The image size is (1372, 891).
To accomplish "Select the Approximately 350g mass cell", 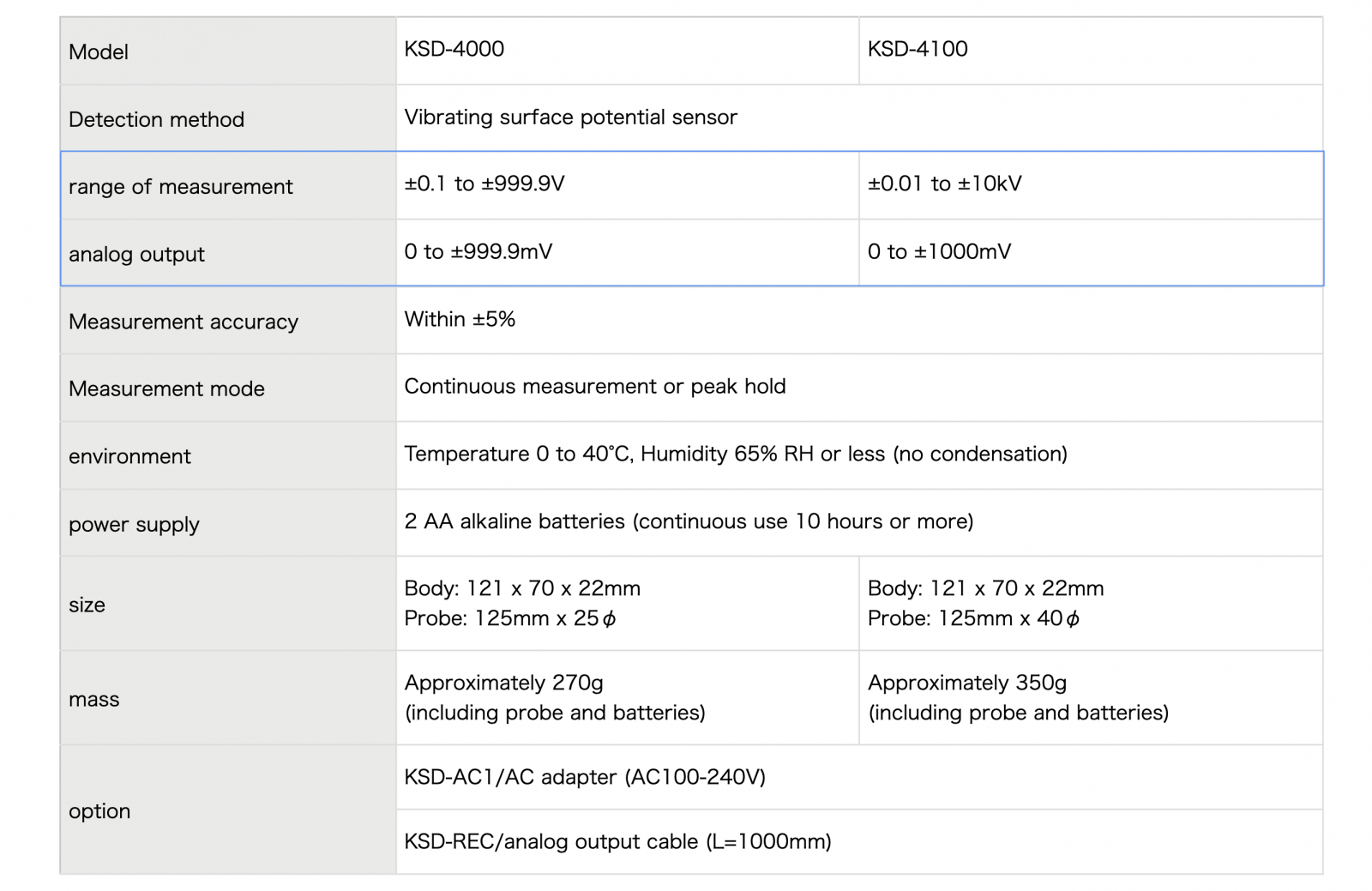I will pyautogui.click(x=1091, y=698).
